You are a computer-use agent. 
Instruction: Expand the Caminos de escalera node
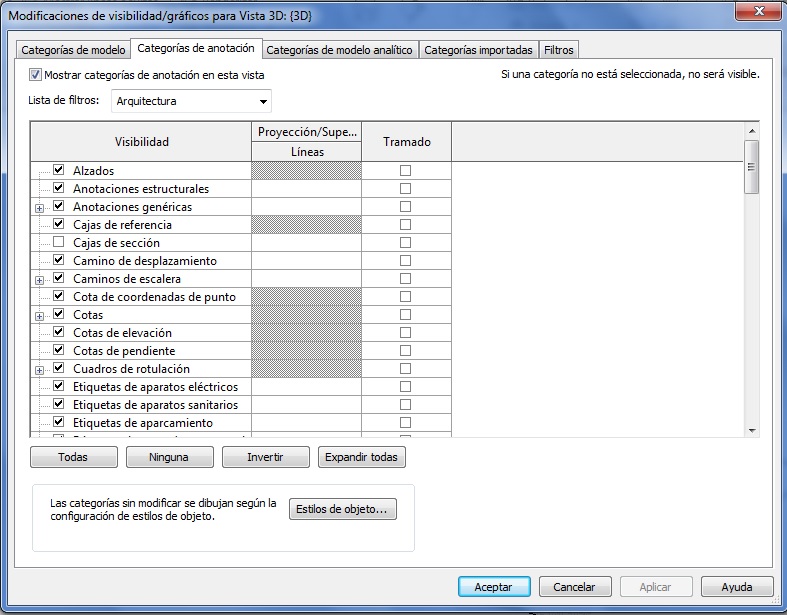40,280
